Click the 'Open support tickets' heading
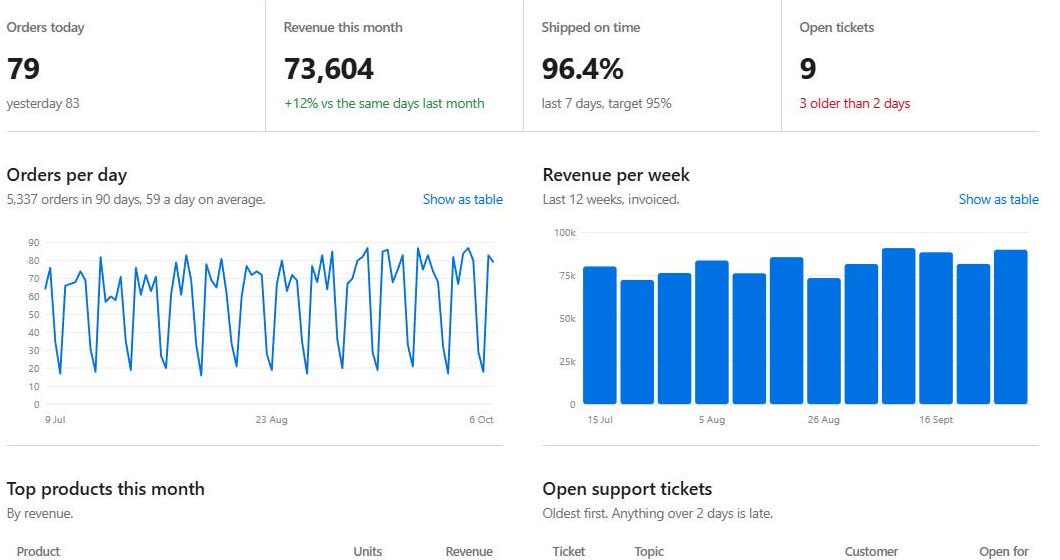The height and width of the screenshot is (560, 1060). point(627,489)
